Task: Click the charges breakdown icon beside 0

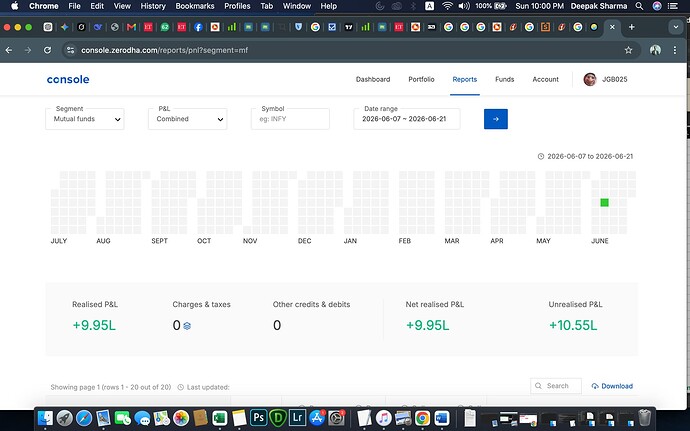Action: [187, 326]
